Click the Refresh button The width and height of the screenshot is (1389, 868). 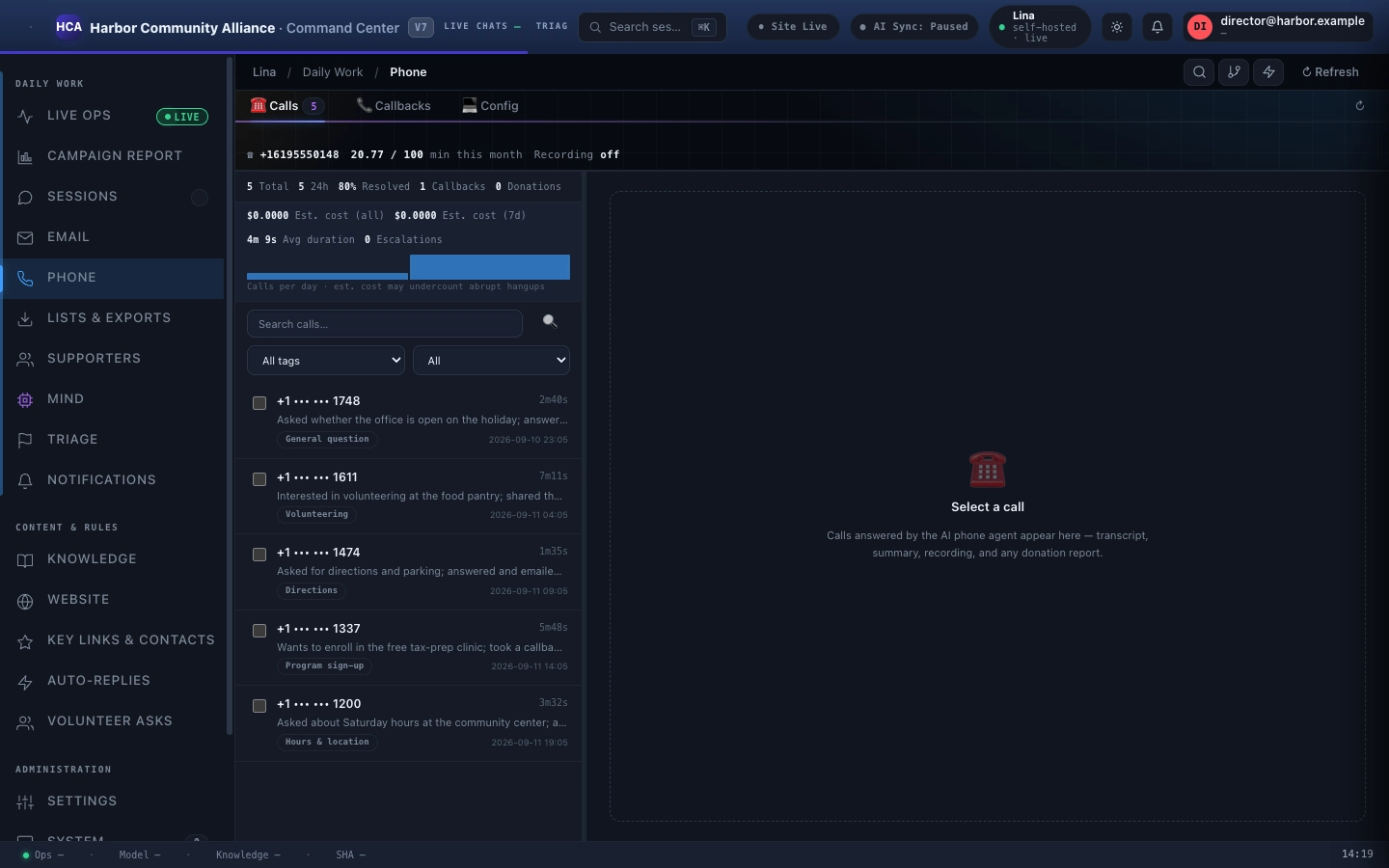tap(1330, 71)
